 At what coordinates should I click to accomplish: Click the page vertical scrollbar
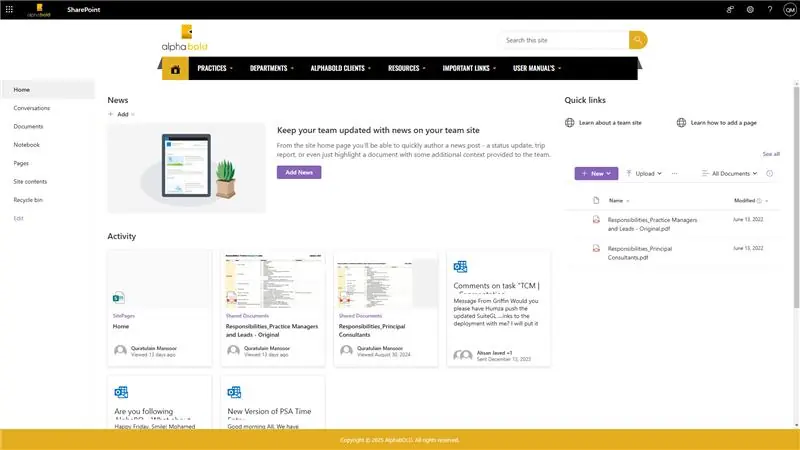(x=796, y=196)
